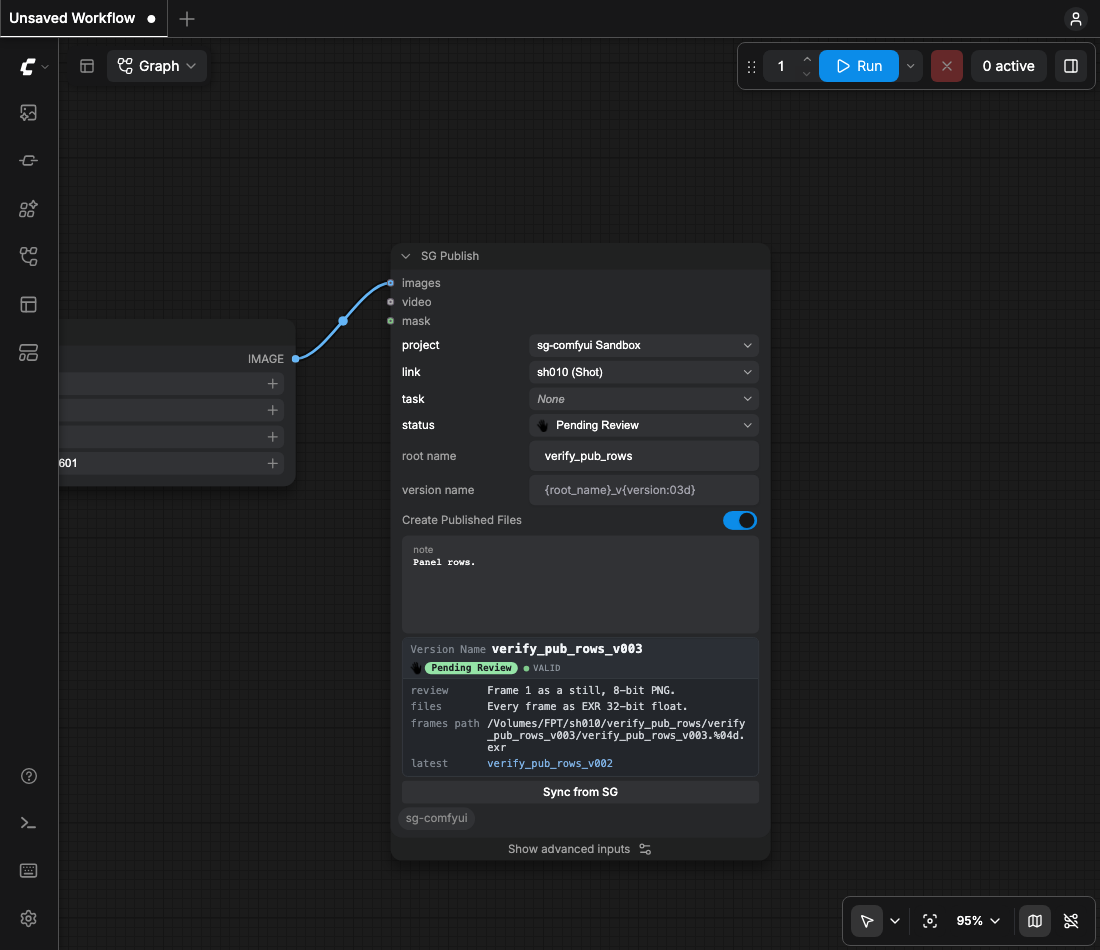Open the cursor mode dropdown arrow
The width and height of the screenshot is (1100, 950).
[894, 921]
